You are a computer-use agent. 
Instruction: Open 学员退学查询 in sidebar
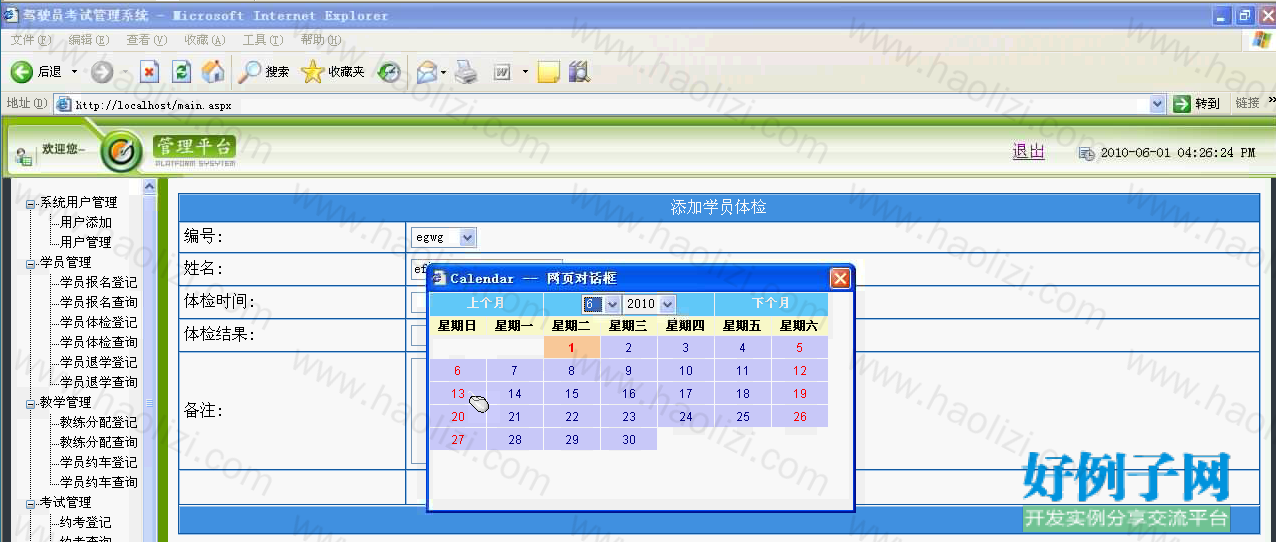coord(99,382)
